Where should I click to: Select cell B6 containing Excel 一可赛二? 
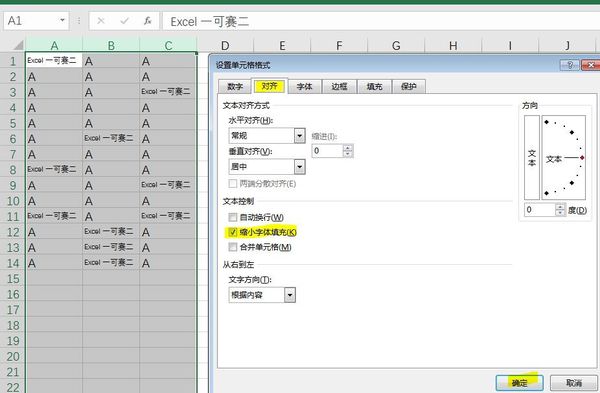tap(111, 139)
